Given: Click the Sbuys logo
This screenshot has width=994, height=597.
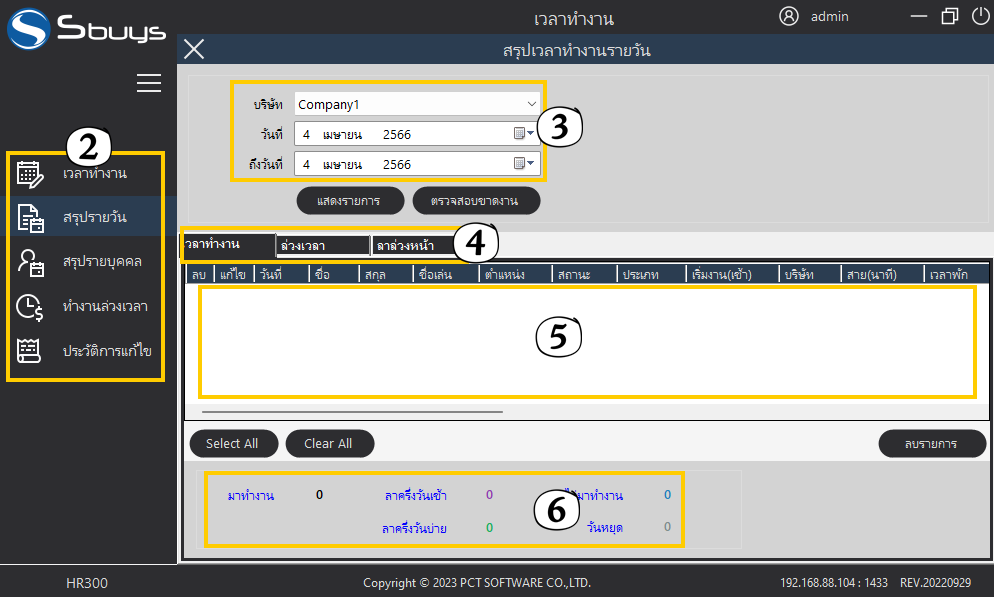Looking at the screenshot, I should (85, 28).
